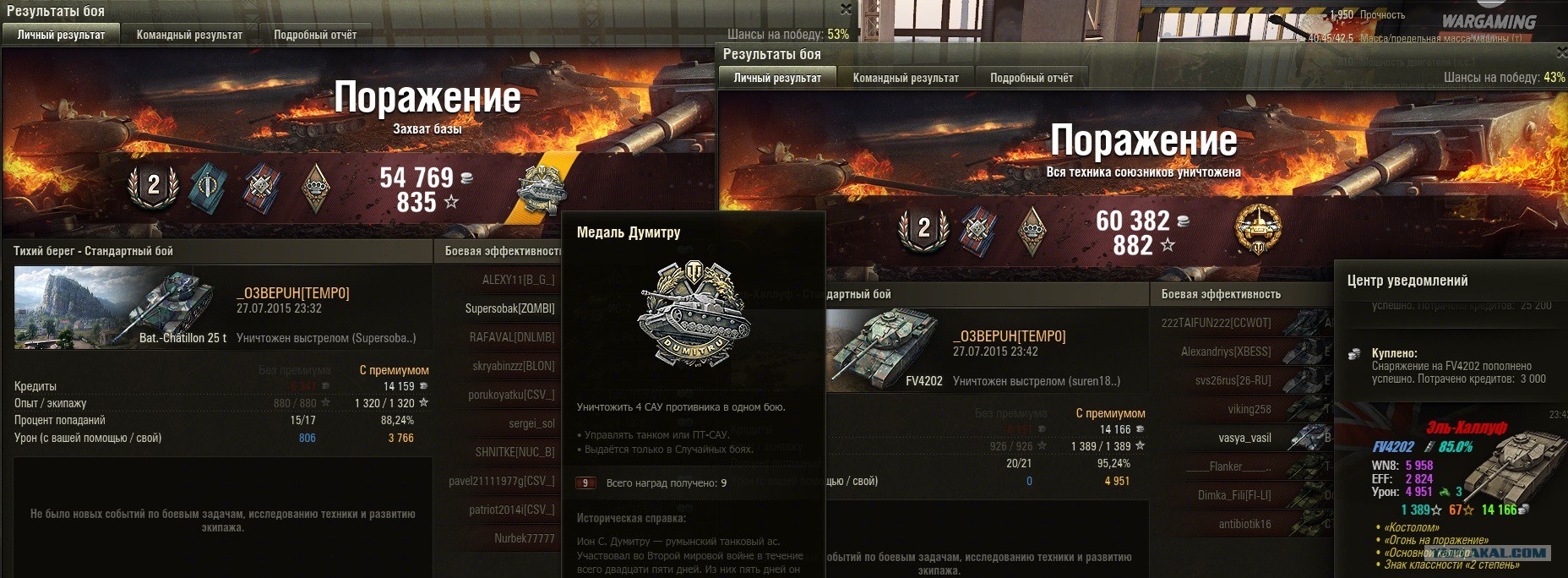This screenshot has width=1568, height=578.
Task: Open Подробный отчёт tab in right window
Action: 1032,78
